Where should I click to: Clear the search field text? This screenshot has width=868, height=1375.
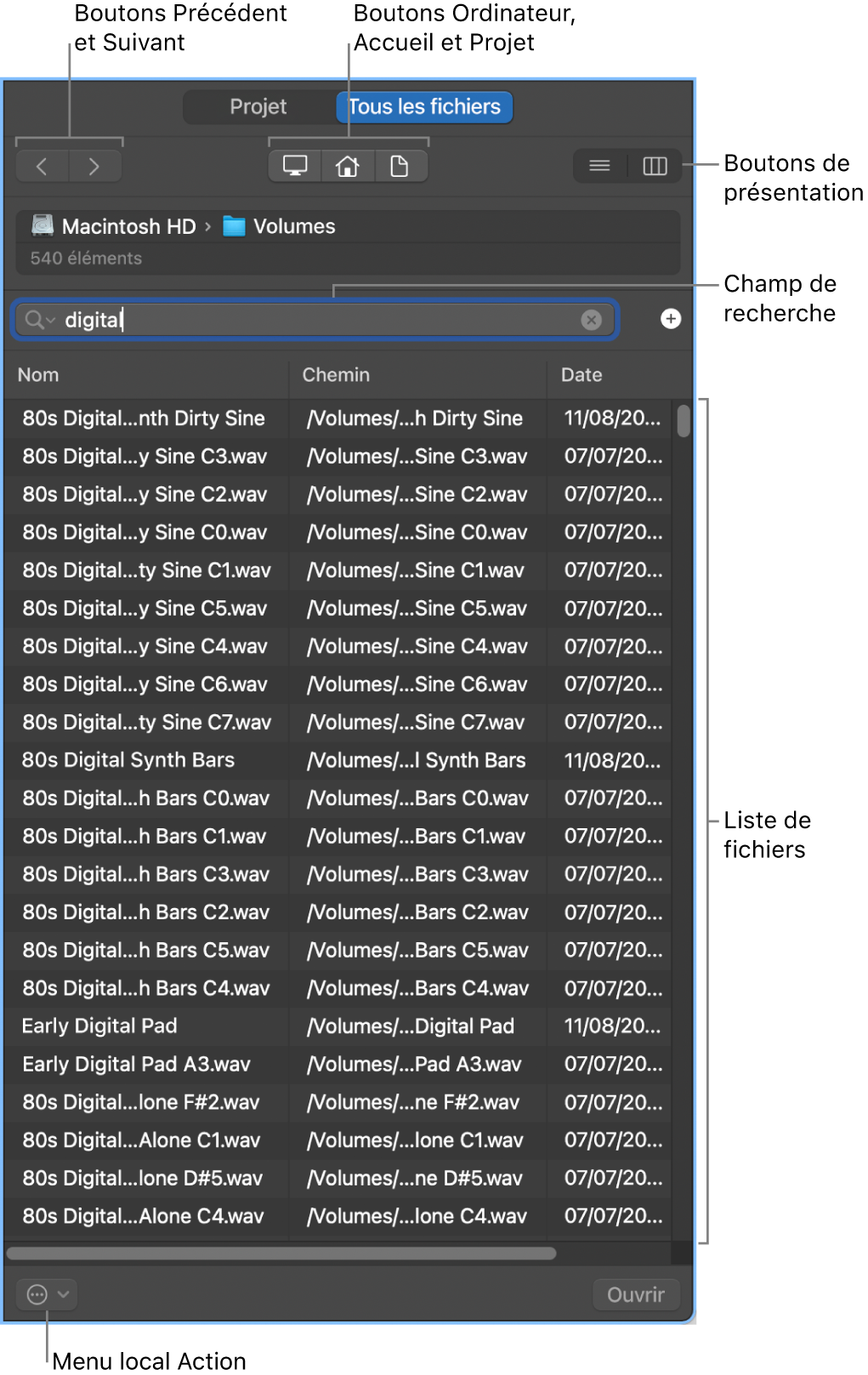591,320
